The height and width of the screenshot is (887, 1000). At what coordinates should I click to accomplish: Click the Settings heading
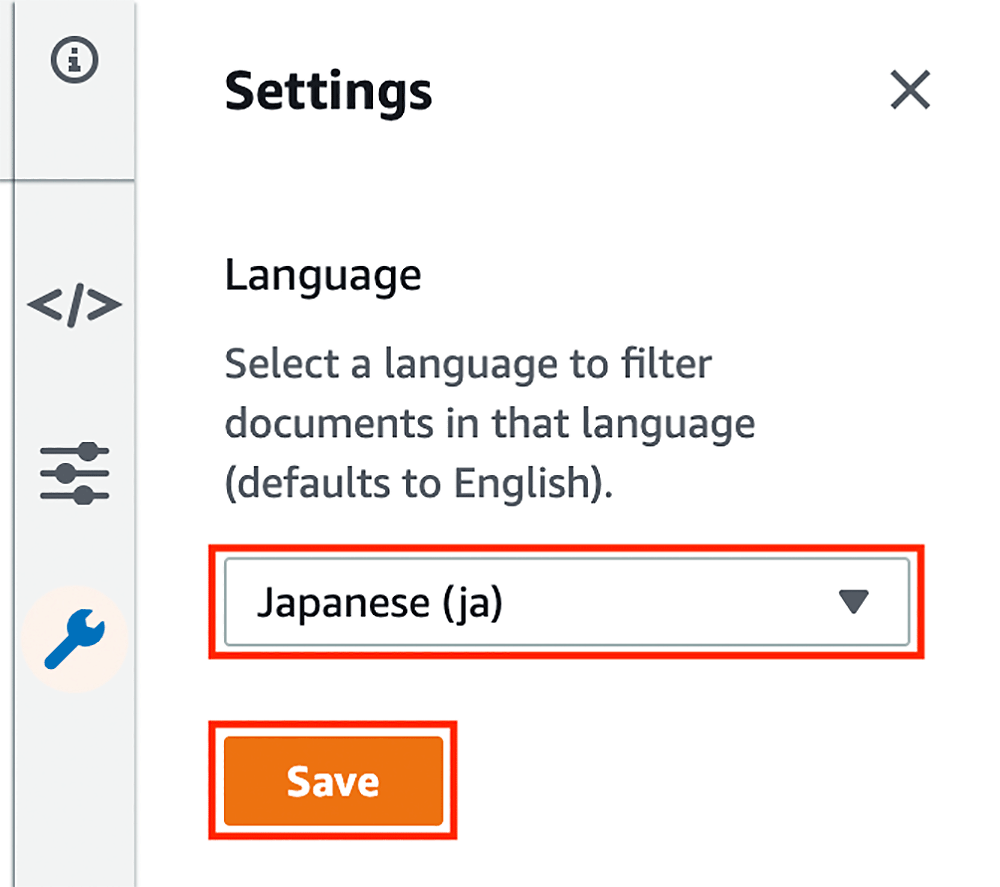(329, 90)
